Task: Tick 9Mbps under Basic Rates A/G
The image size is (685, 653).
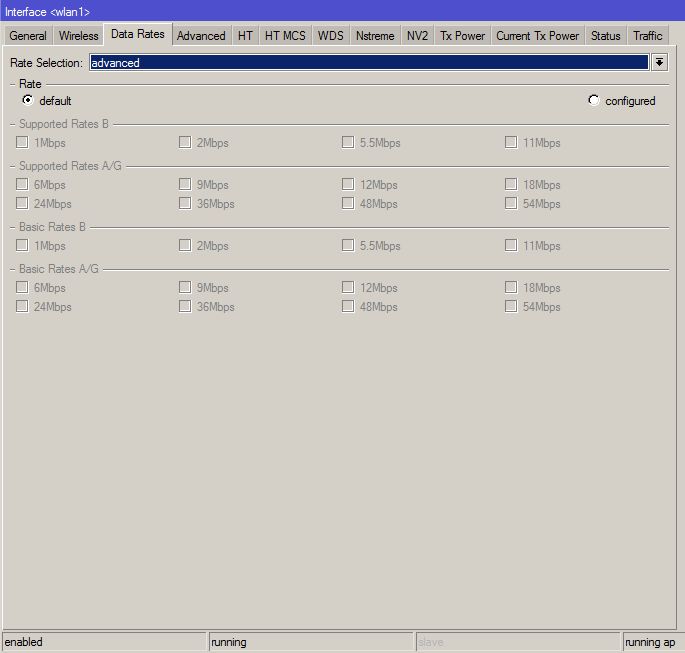Action: pyautogui.click(x=185, y=287)
